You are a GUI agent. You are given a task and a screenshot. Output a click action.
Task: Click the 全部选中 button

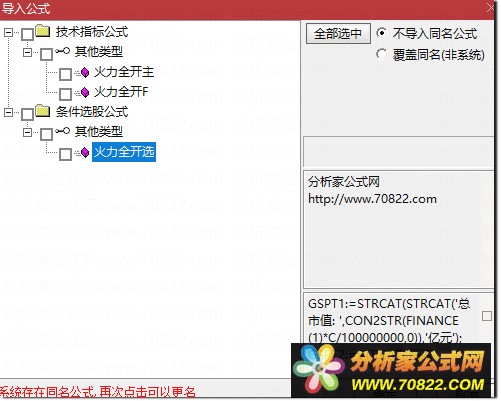coord(338,33)
